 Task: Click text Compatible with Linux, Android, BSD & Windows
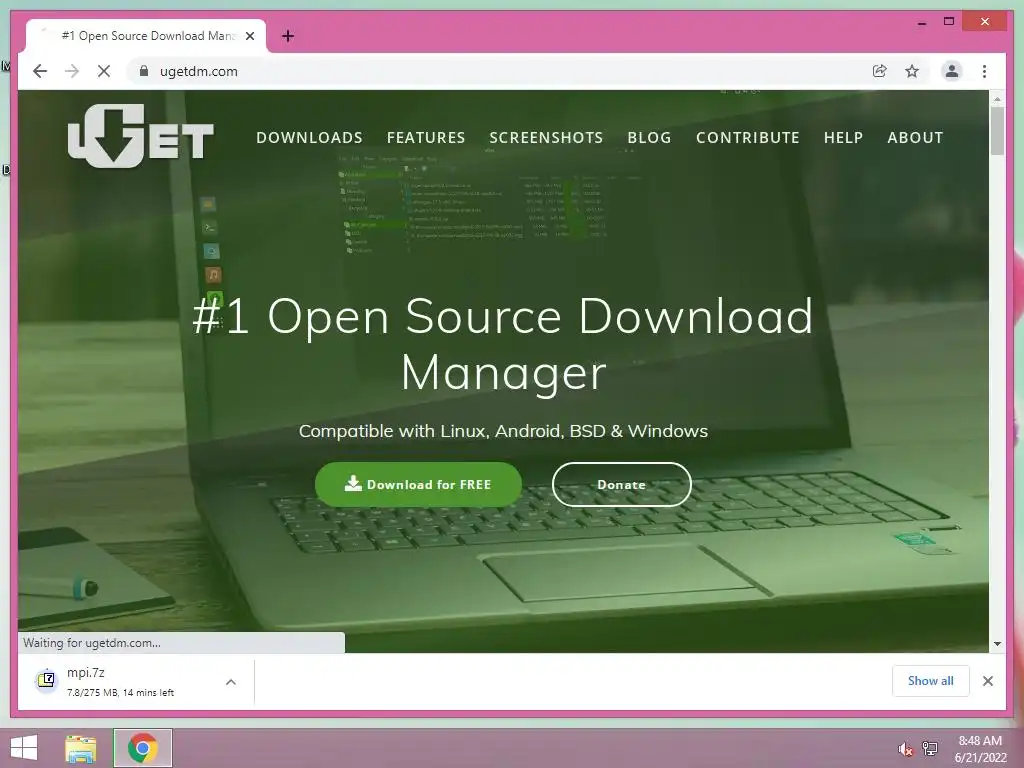503,431
